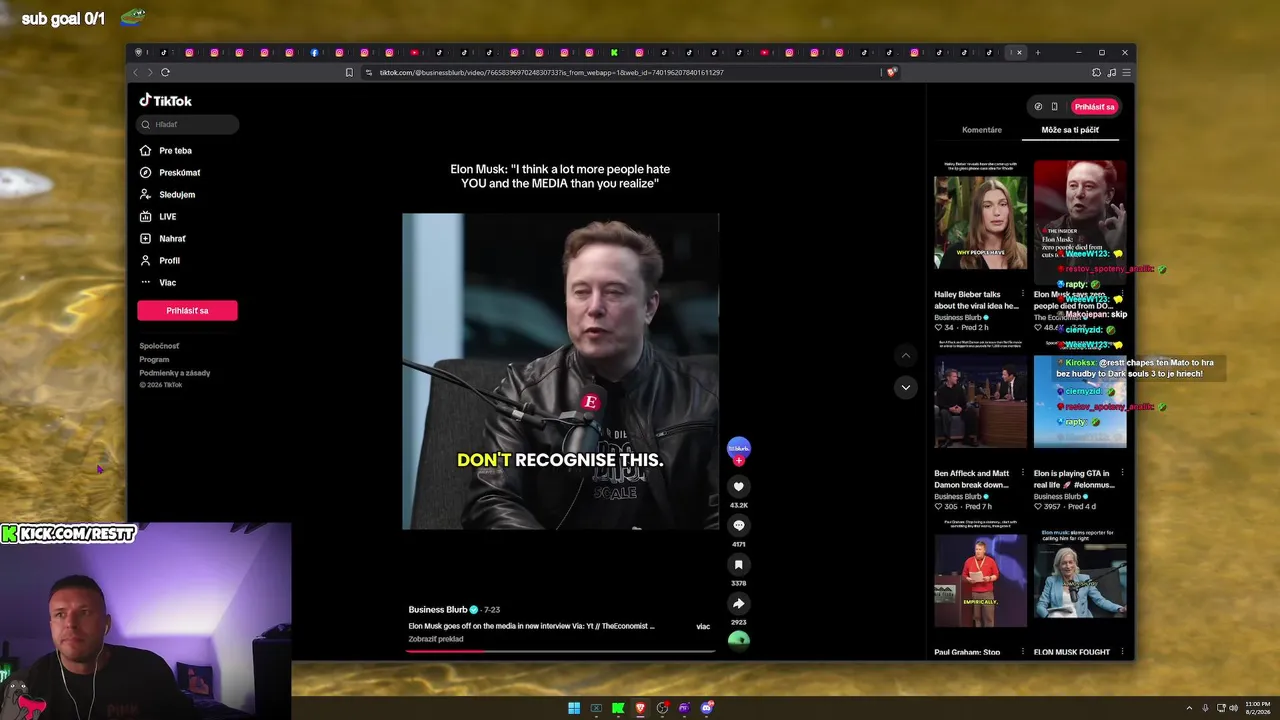This screenshot has height=720, width=1280.
Task: Select the Môže sa ti páčiť tab
Action: pyautogui.click(x=1070, y=130)
